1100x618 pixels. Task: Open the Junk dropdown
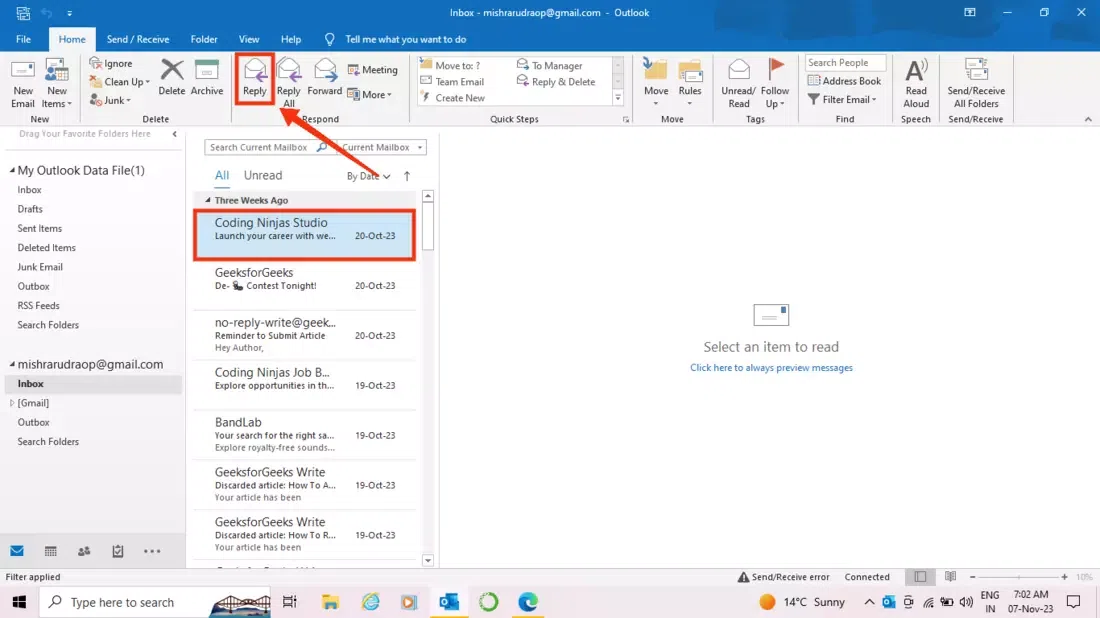(x=111, y=100)
